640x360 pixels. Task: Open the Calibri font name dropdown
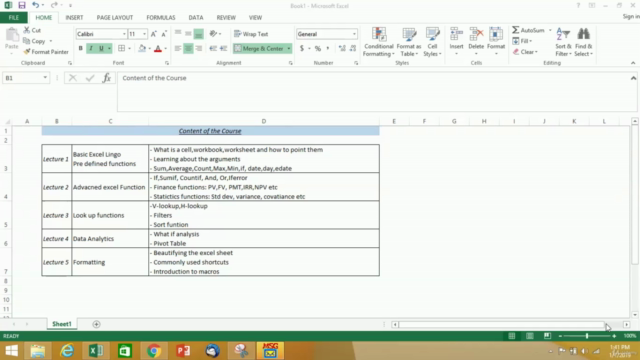(124, 34)
